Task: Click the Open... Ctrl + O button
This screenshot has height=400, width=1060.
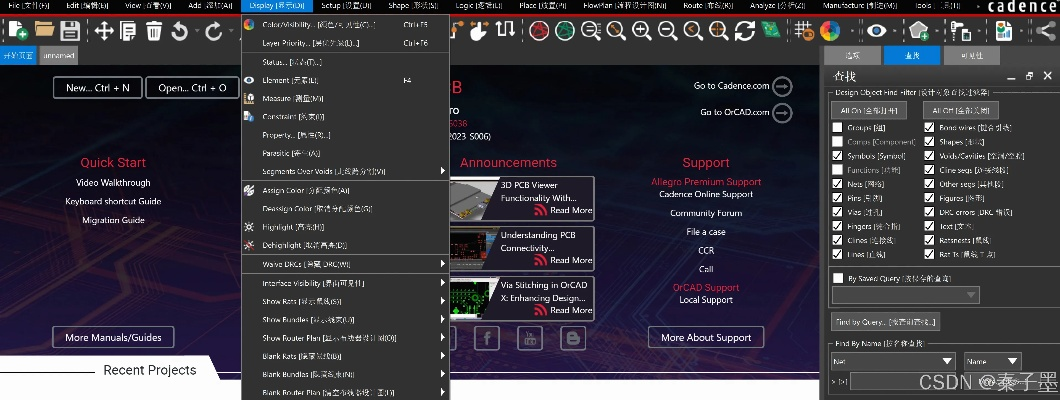Action: [x=192, y=88]
